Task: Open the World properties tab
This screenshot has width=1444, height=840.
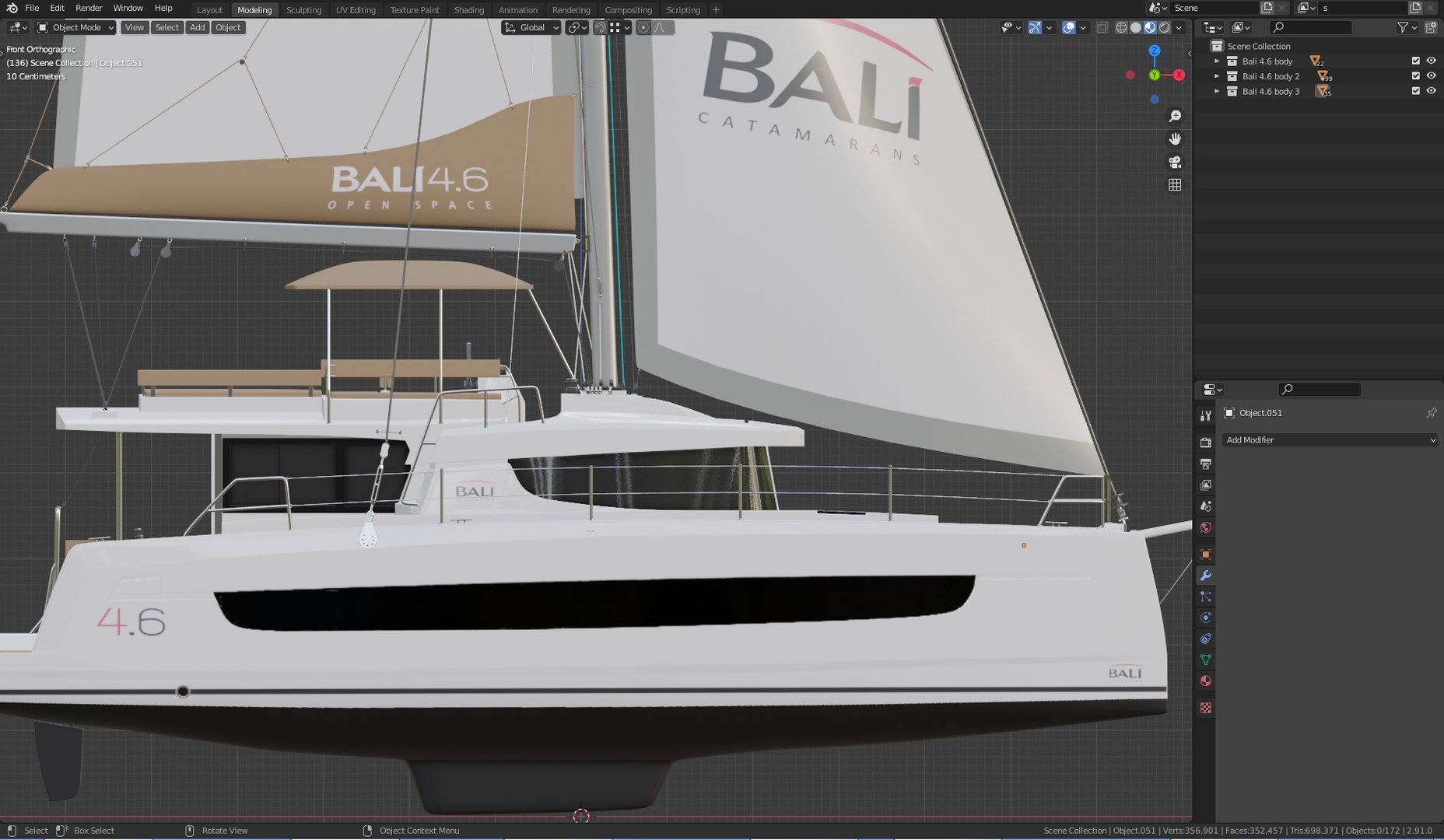Action: pos(1205,527)
